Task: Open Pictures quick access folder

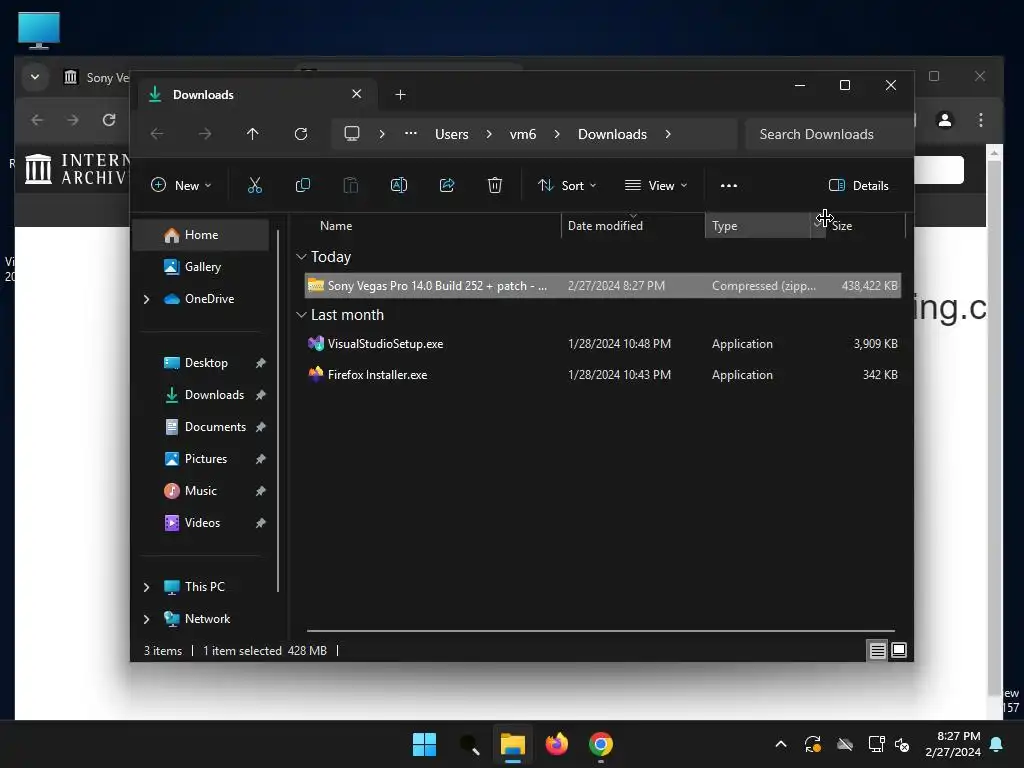Action: coord(206,459)
